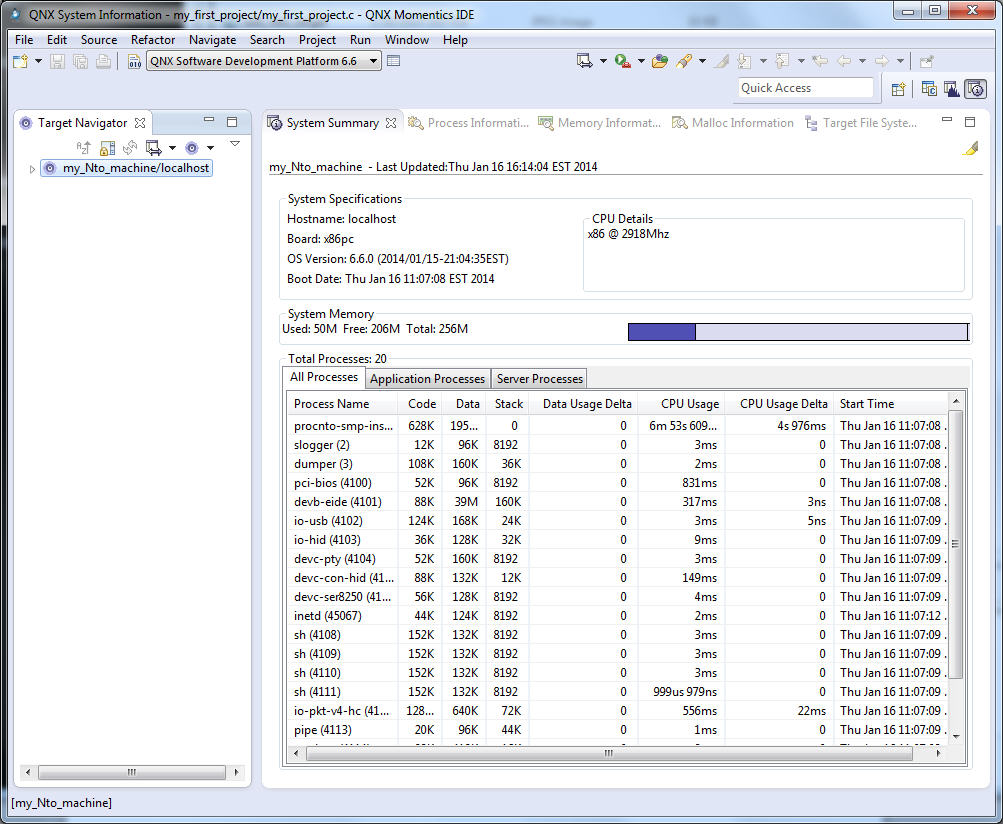Viewport: 1003px width, 824px height.
Task: Close the System Summary tab
Action: click(391, 123)
